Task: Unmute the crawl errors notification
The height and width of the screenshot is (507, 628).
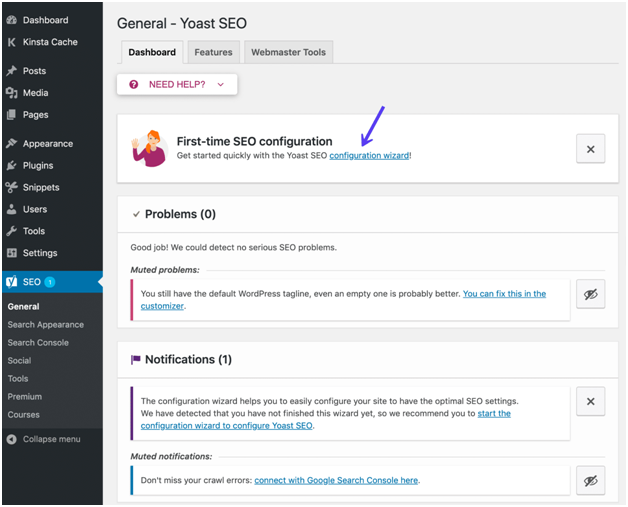Action: pyautogui.click(x=590, y=481)
